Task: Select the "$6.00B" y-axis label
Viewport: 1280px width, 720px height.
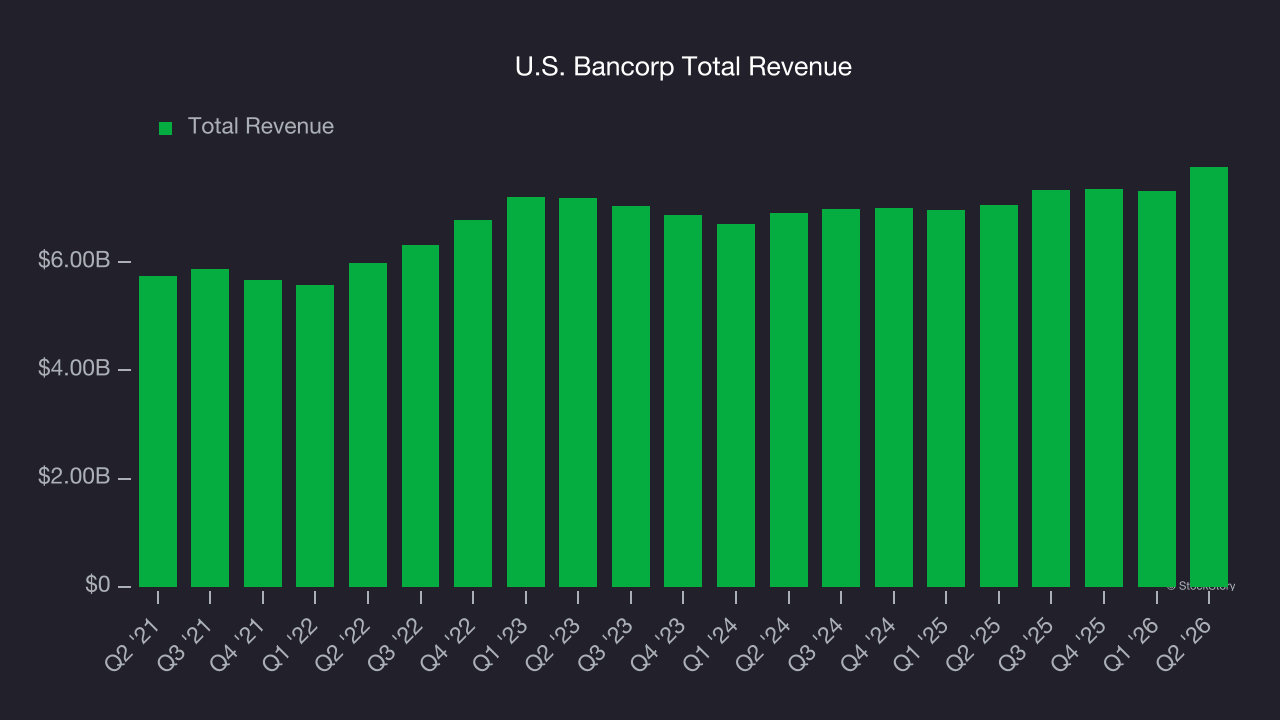Action: pyautogui.click(x=74, y=261)
